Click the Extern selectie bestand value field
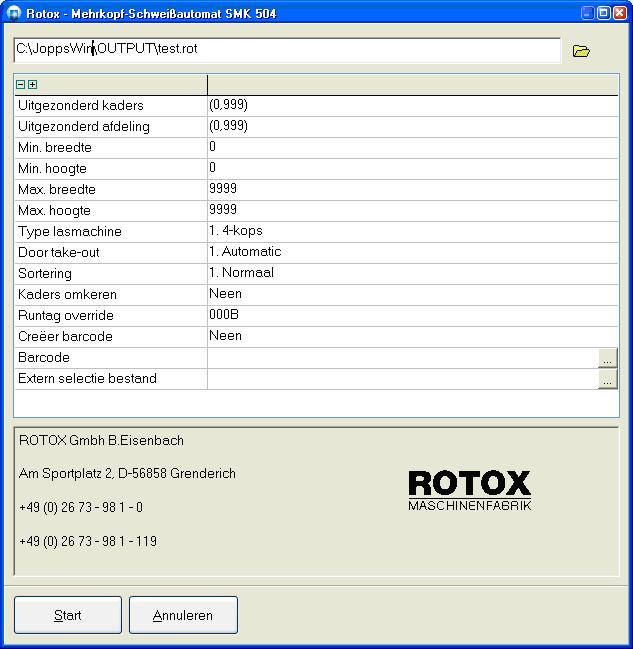The image size is (633, 649). 403,379
